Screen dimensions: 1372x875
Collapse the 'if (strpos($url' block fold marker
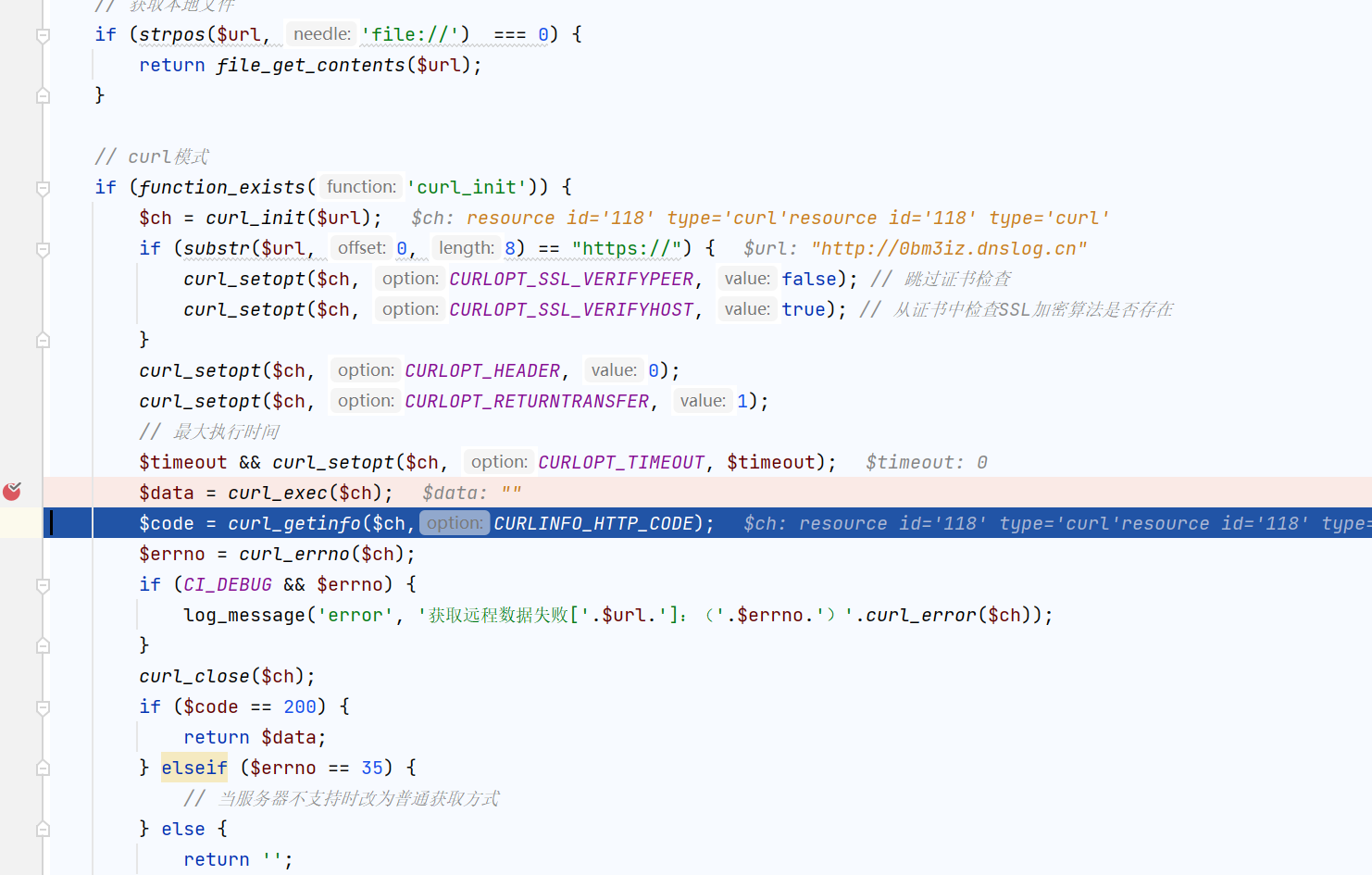point(43,35)
